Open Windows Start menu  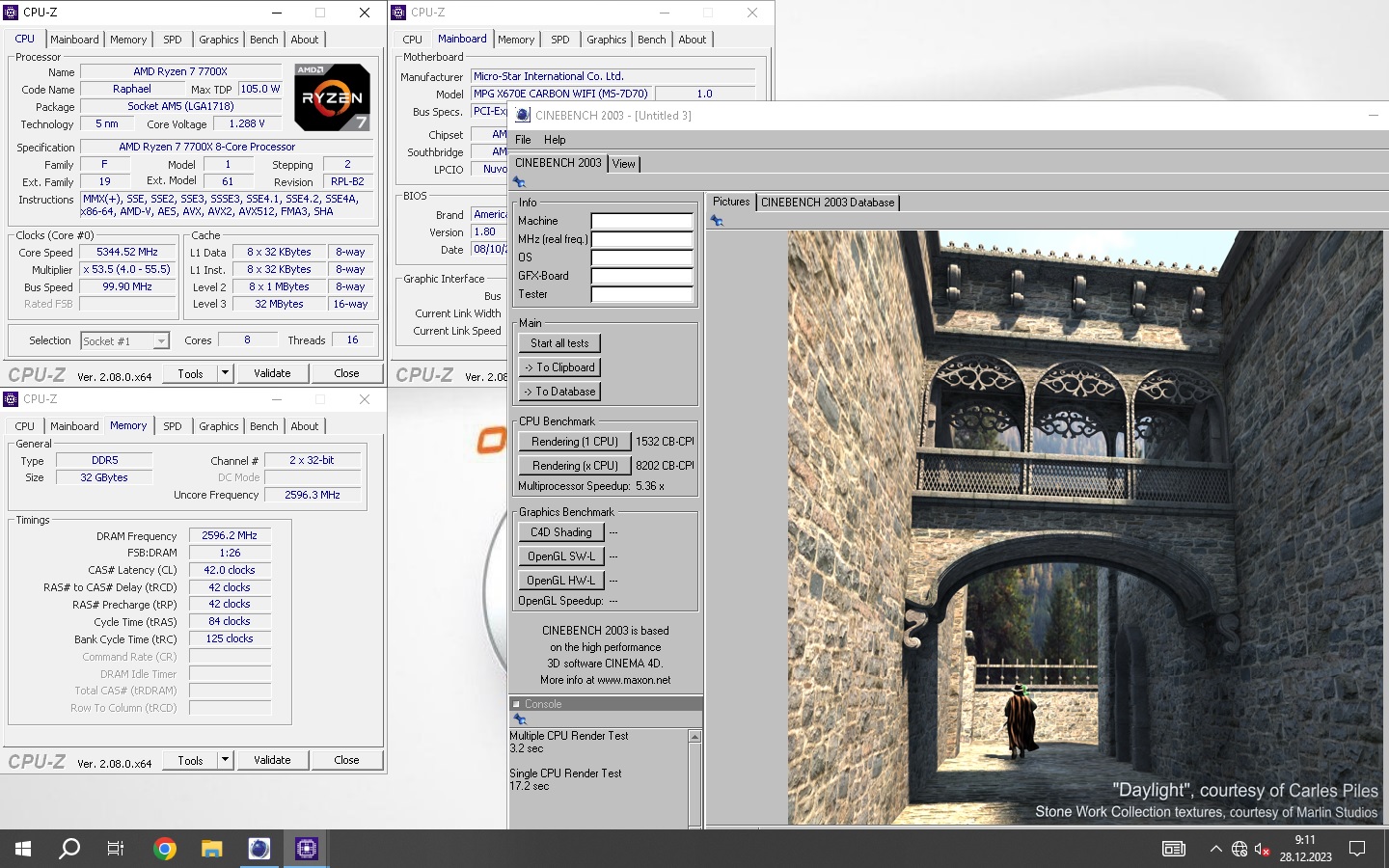click(23, 849)
